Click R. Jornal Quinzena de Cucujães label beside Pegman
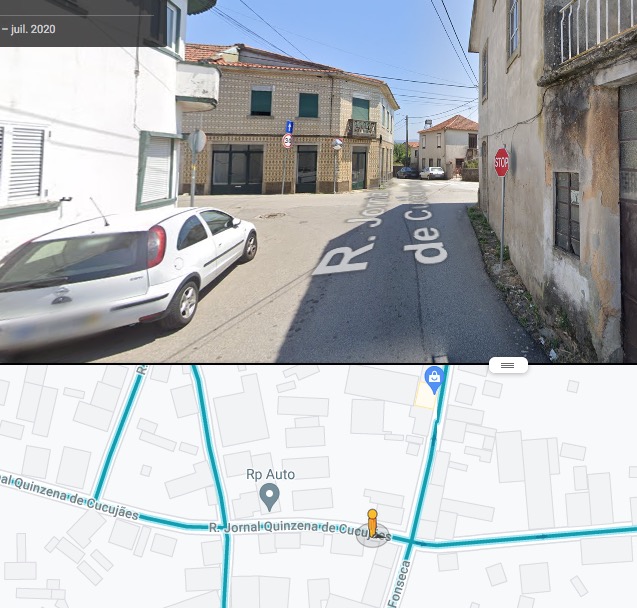Image resolution: width=637 pixels, height=608 pixels. 300,529
